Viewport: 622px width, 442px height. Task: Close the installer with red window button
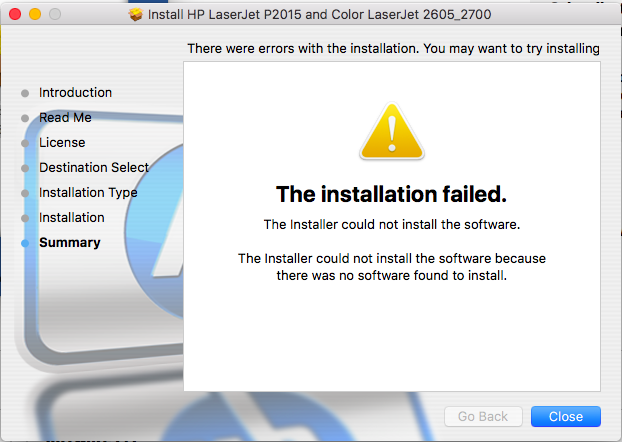(15, 14)
